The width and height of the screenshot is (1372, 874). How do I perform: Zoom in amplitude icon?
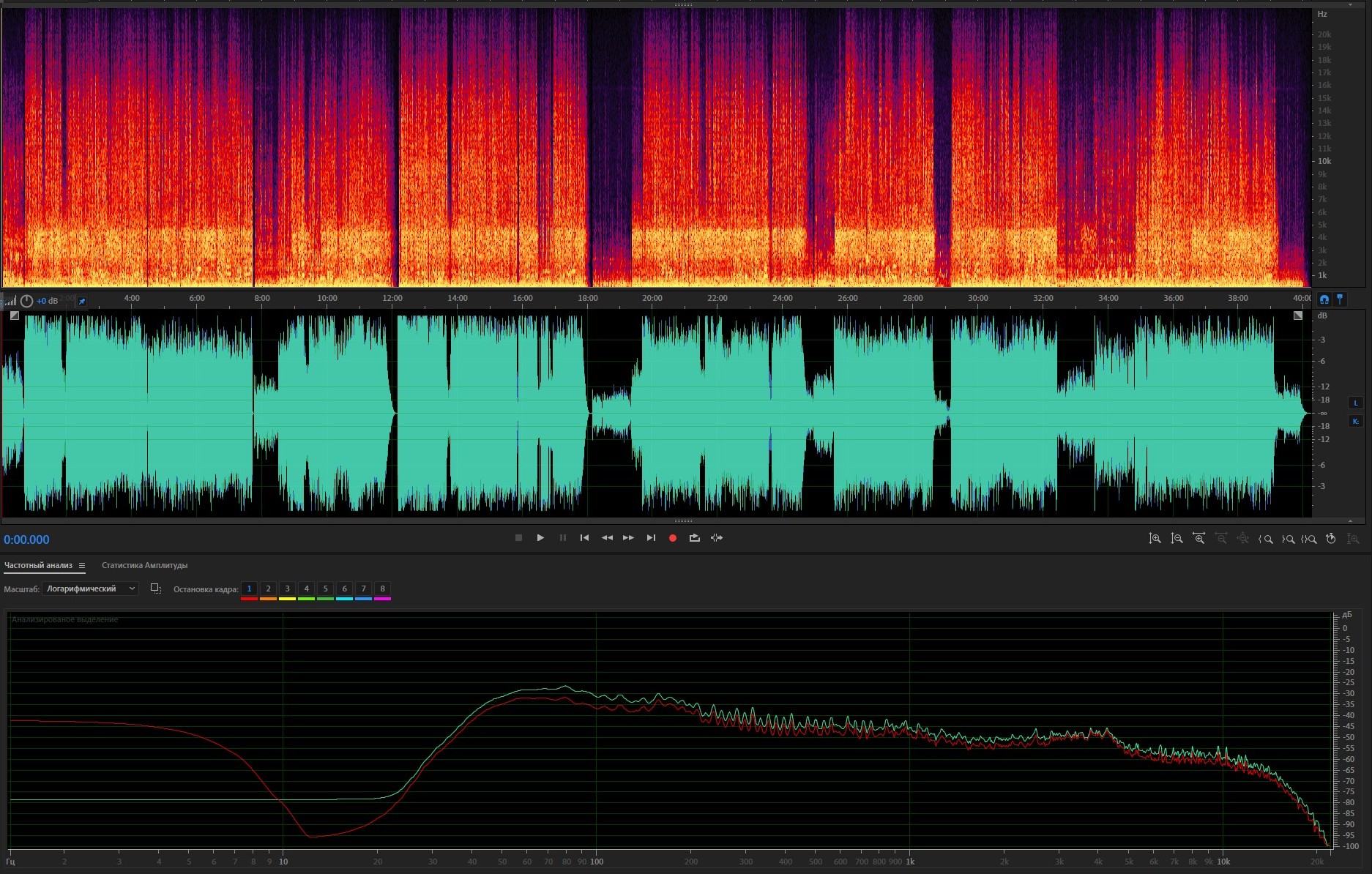[x=1155, y=539]
